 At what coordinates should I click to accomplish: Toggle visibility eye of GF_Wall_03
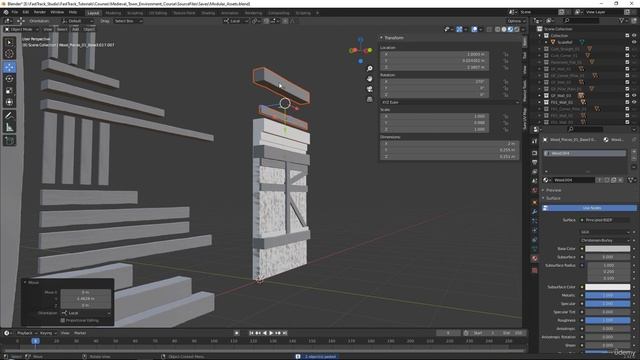634,96
